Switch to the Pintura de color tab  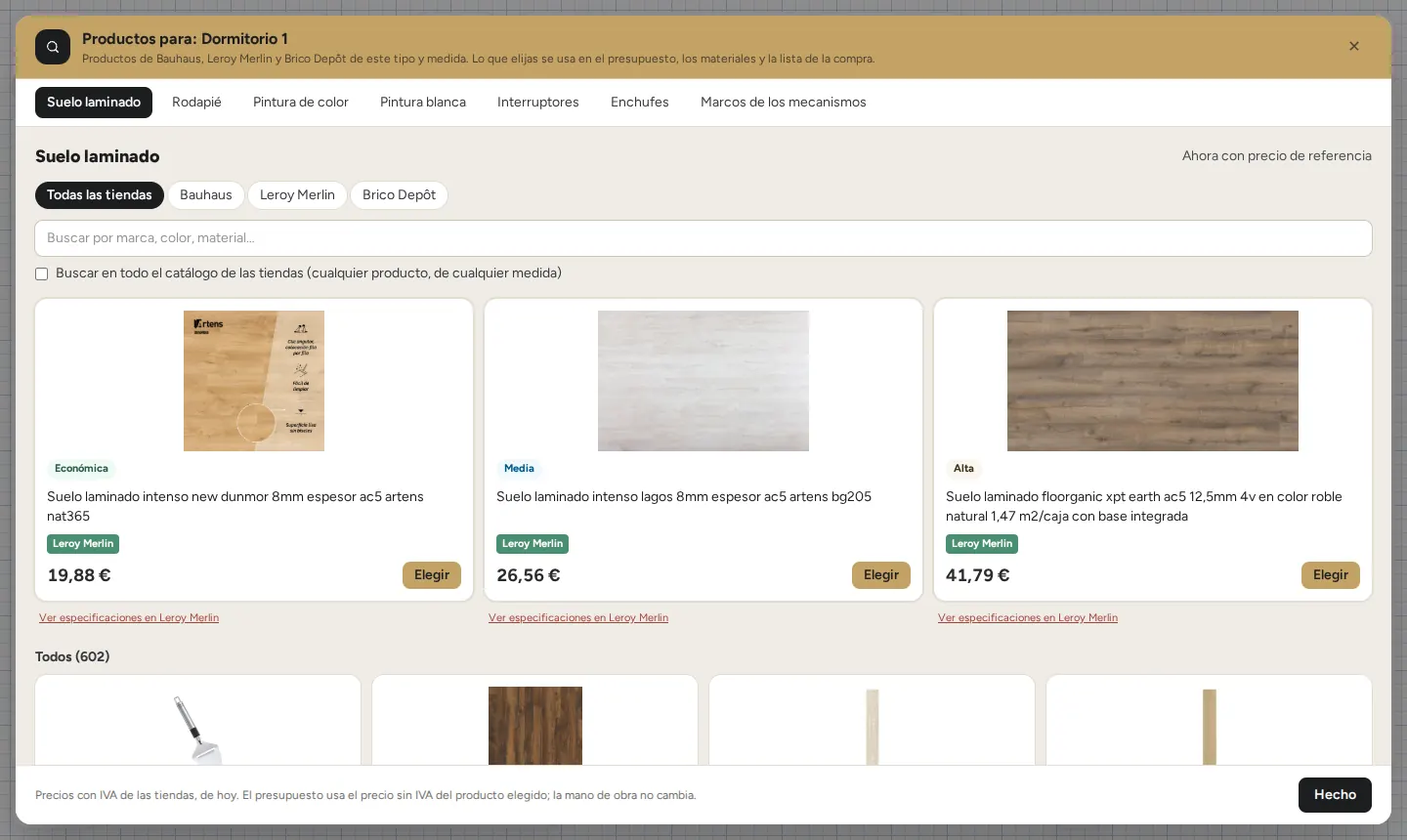pyautogui.click(x=301, y=103)
